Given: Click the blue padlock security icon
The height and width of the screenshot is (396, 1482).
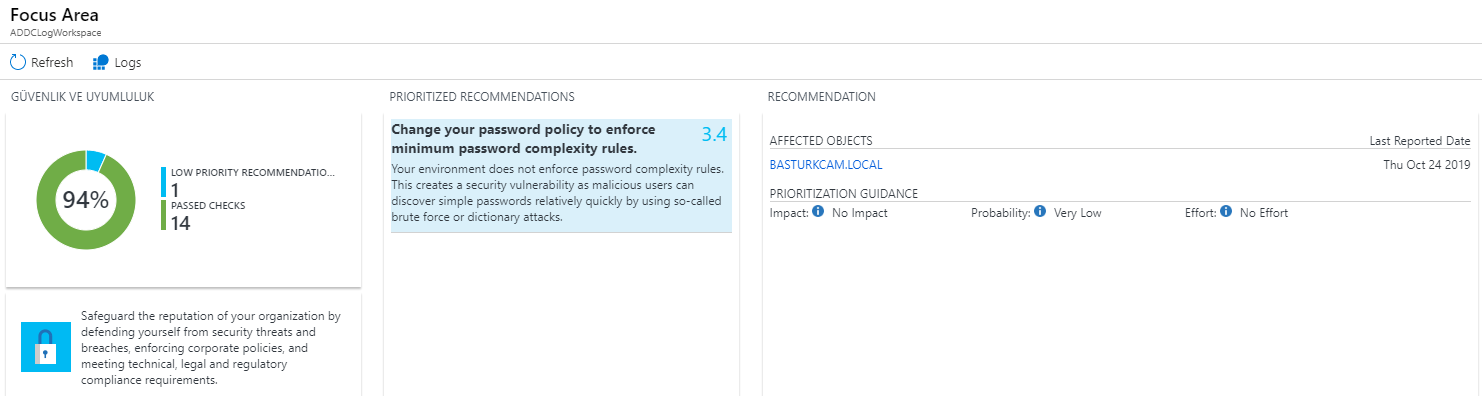Looking at the screenshot, I should [46, 347].
